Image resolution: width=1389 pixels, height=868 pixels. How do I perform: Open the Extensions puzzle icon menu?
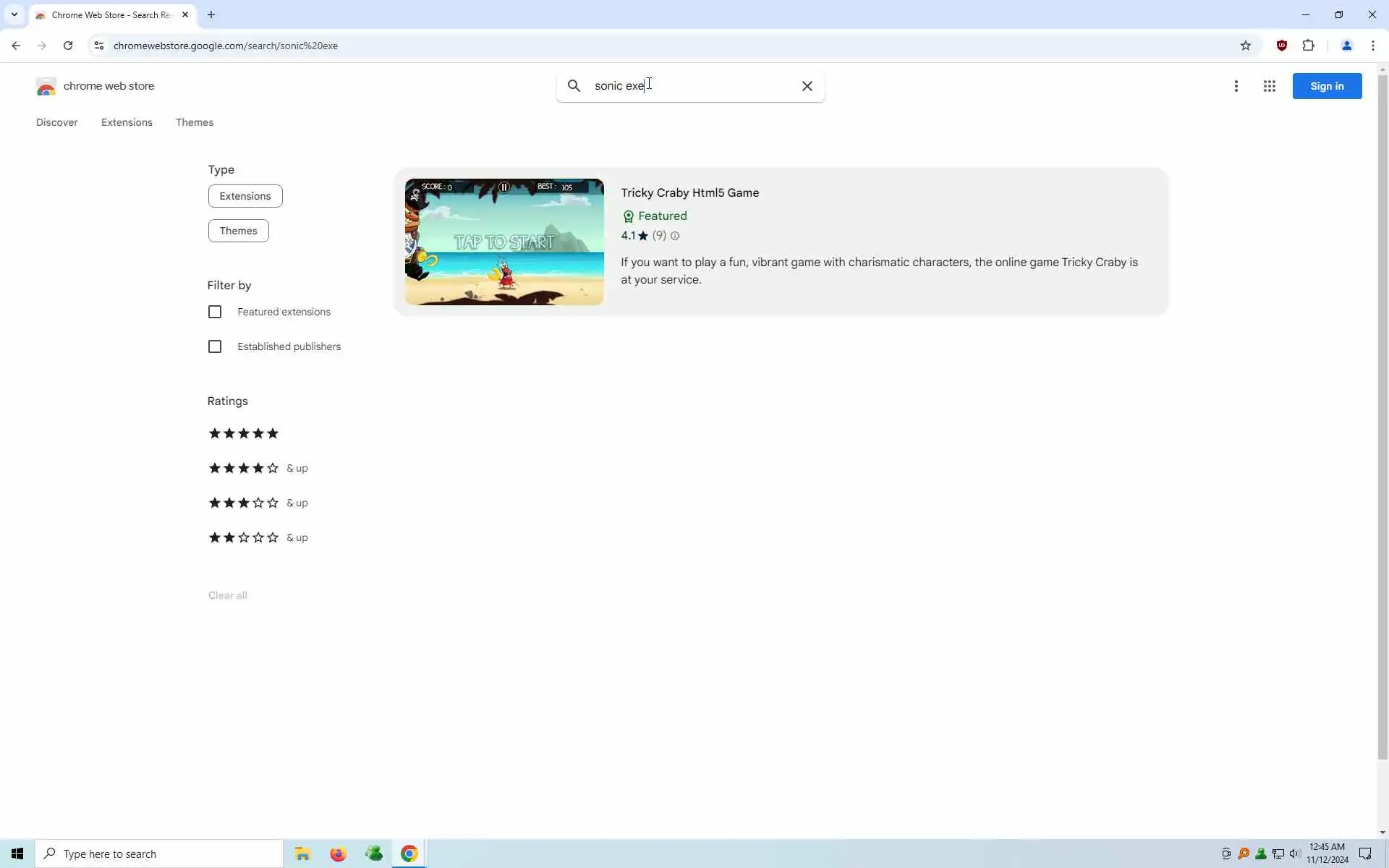pos(1308,46)
